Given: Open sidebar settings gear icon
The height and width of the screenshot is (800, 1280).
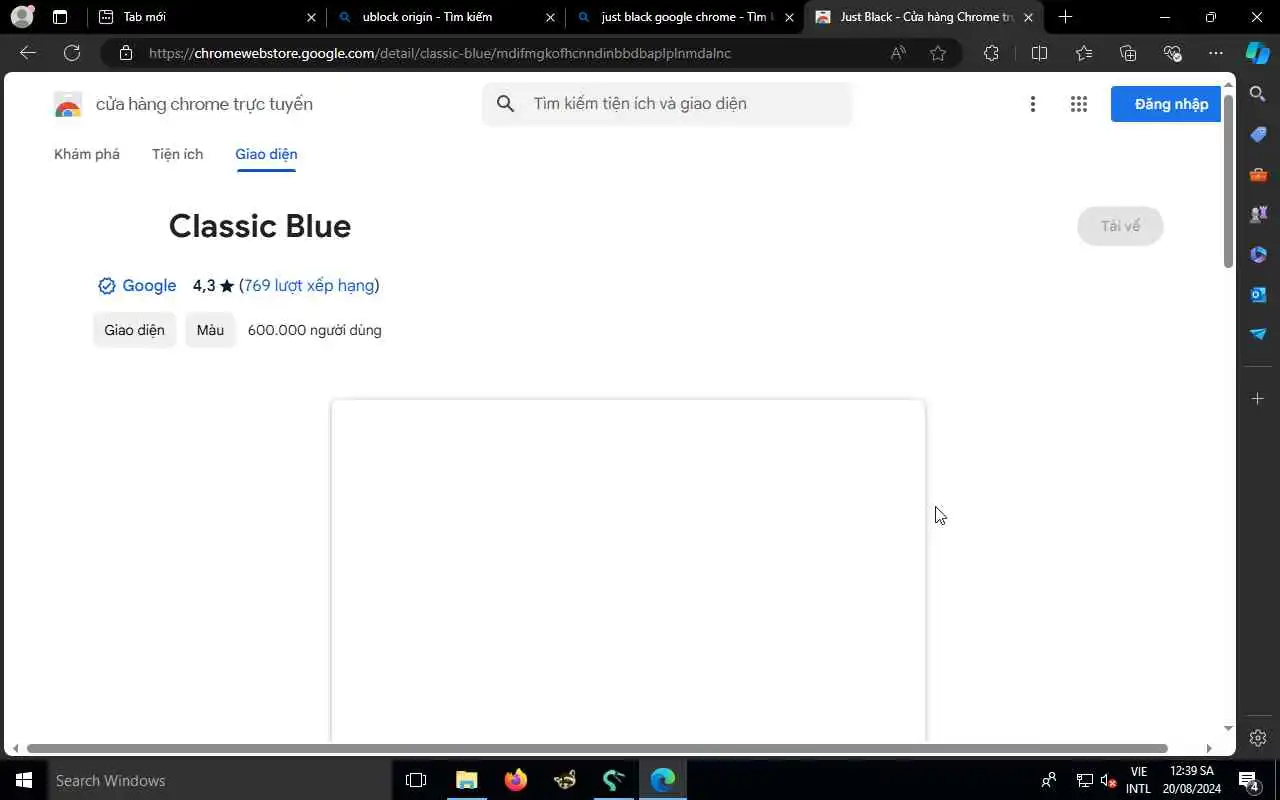Looking at the screenshot, I should pos(1258,738).
